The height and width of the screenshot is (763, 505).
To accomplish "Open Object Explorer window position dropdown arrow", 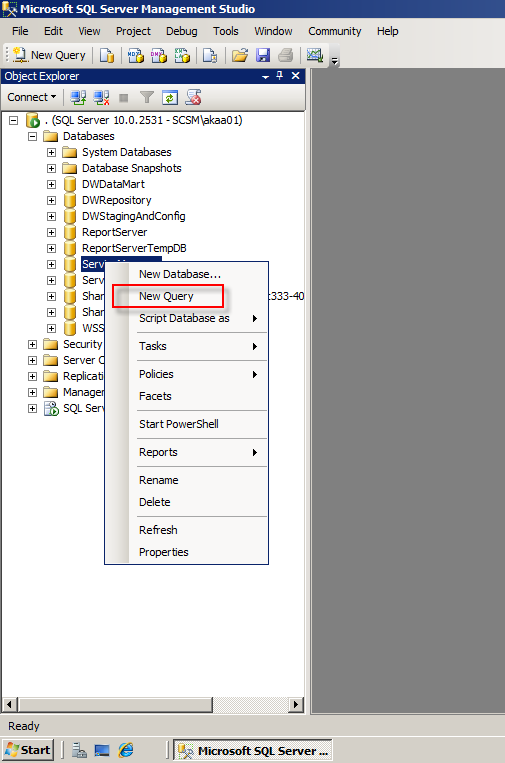I will [266, 76].
